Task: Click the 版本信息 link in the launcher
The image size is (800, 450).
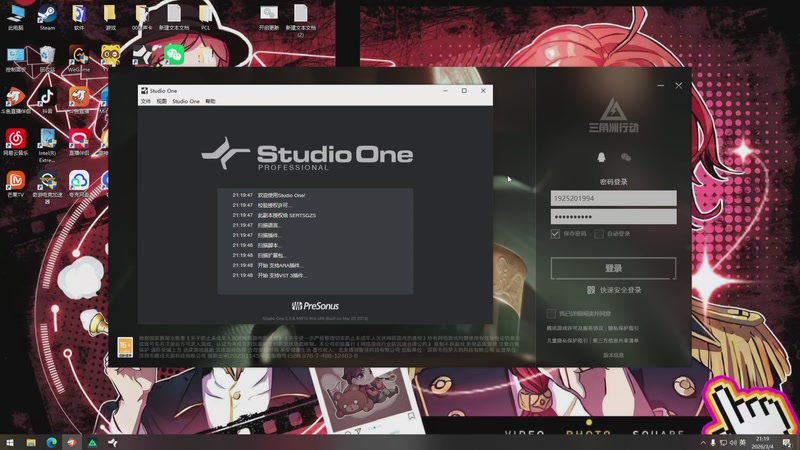Action: pyautogui.click(x=613, y=355)
